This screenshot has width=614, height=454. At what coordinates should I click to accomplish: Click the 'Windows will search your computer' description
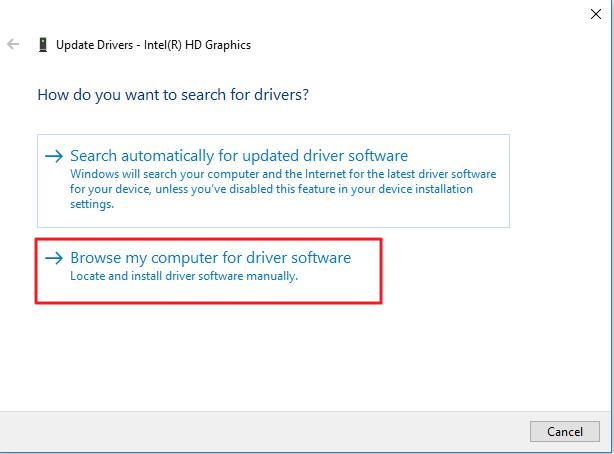click(282, 174)
